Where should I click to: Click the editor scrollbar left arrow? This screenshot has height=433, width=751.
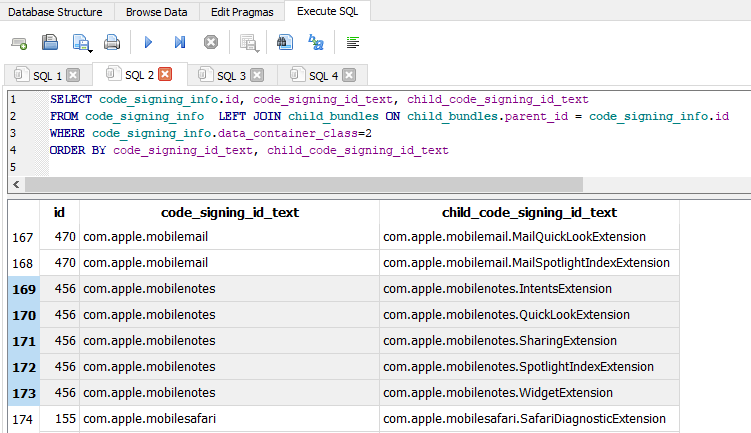point(16,184)
